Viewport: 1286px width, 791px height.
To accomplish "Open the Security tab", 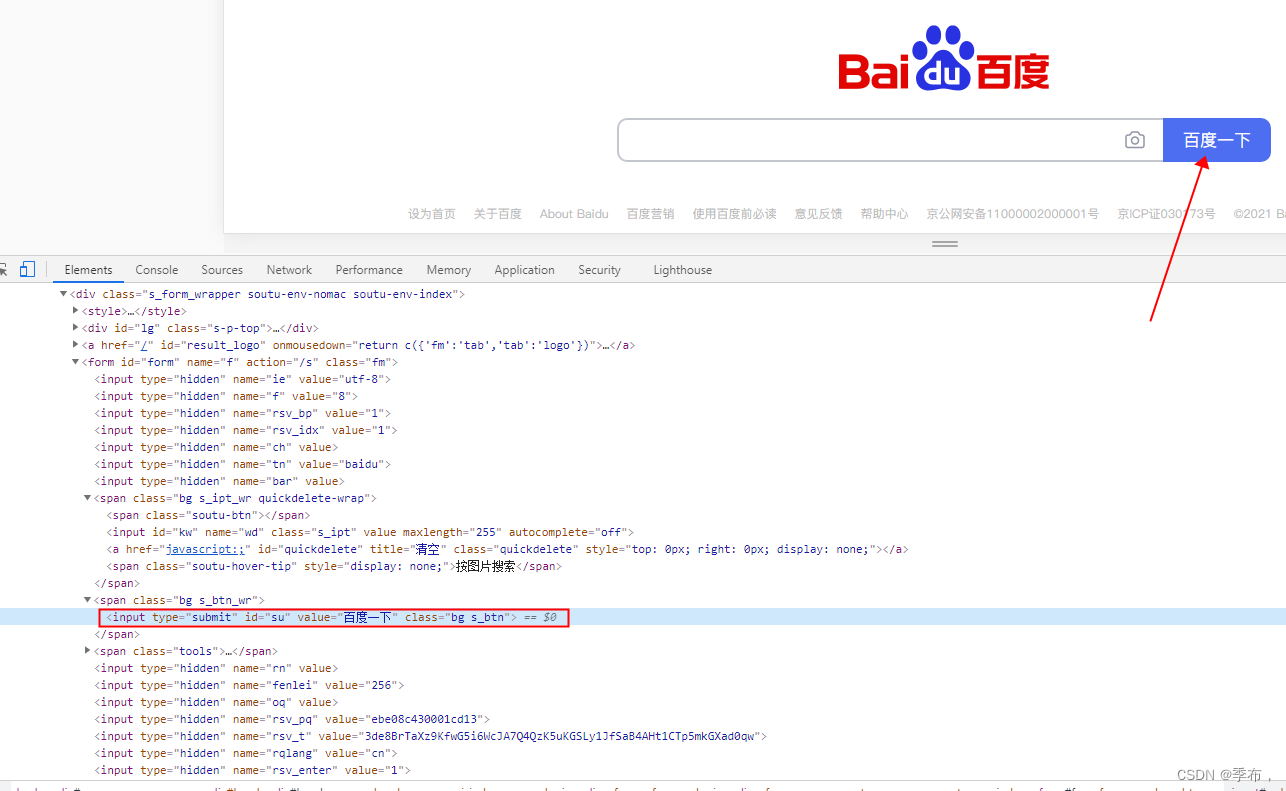I will (x=599, y=270).
